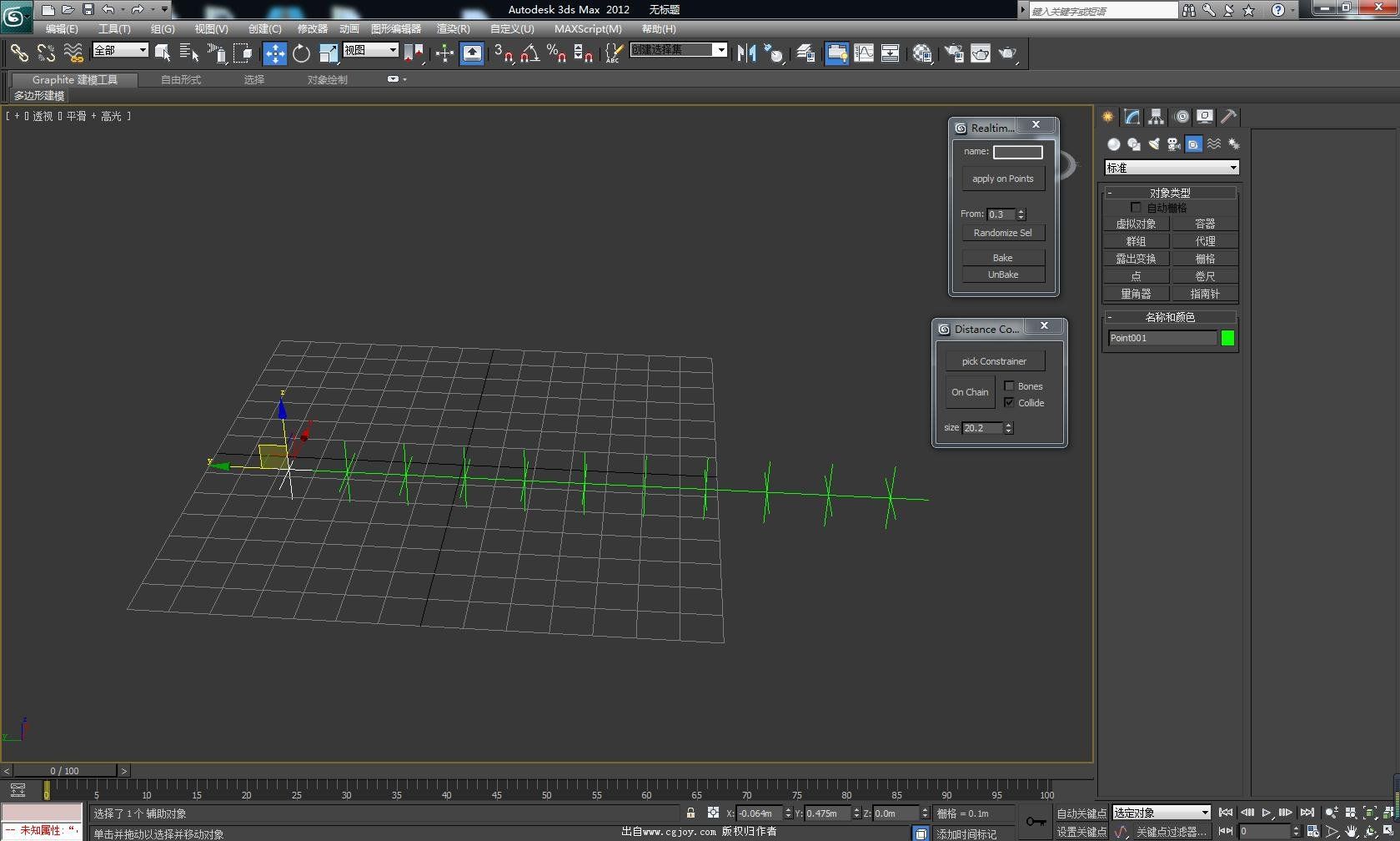1400x841 pixels.
Task: Click Select and Manipulate icon
Action: click(444, 53)
